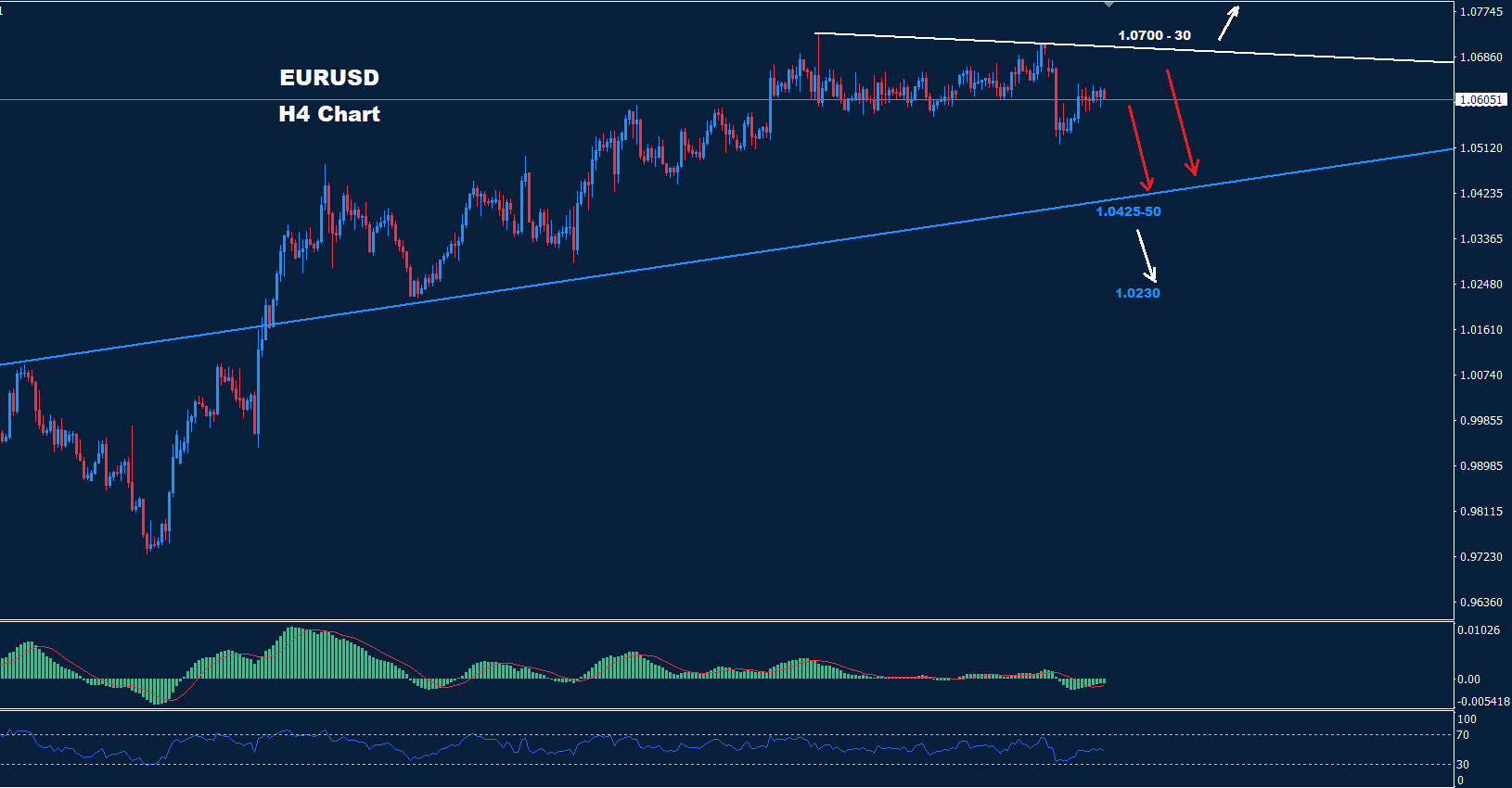Select the H4 Chart text label
Screen dimensions: 1512x788
coord(329,114)
